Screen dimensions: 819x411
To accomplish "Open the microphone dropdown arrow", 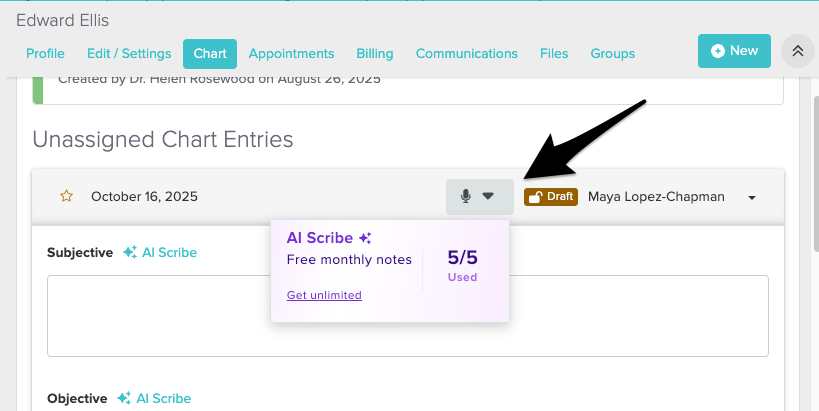I will [489, 196].
